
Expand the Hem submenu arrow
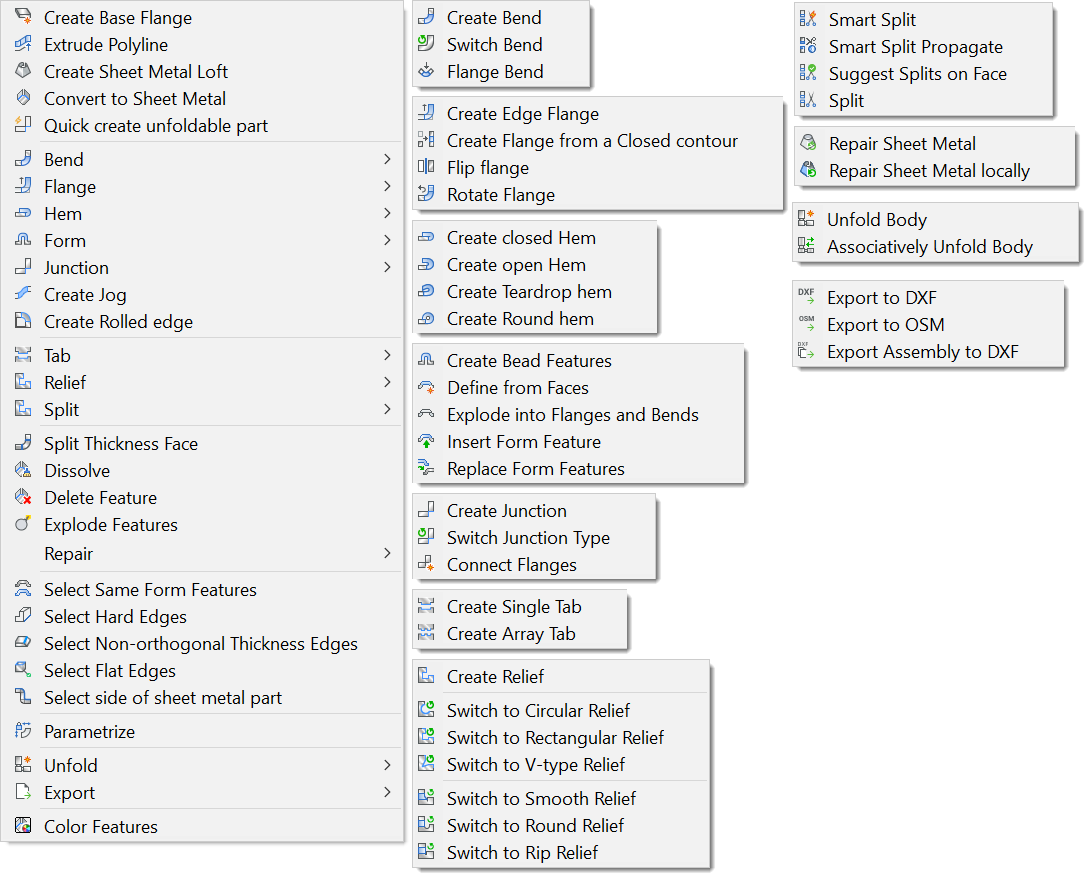[x=387, y=214]
